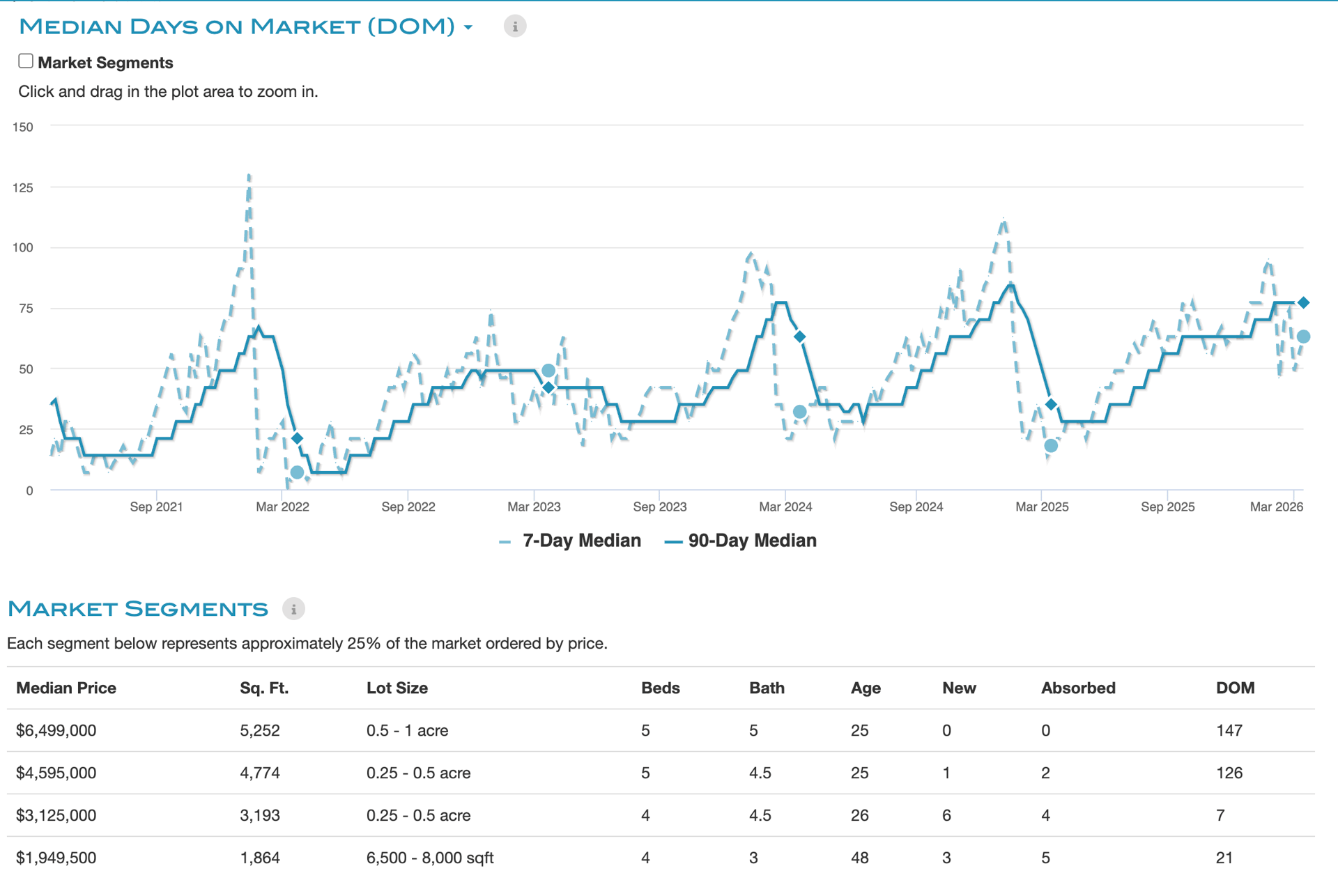The height and width of the screenshot is (896, 1338).
Task: Enable the Market Segments checkbox
Action: 26,61
